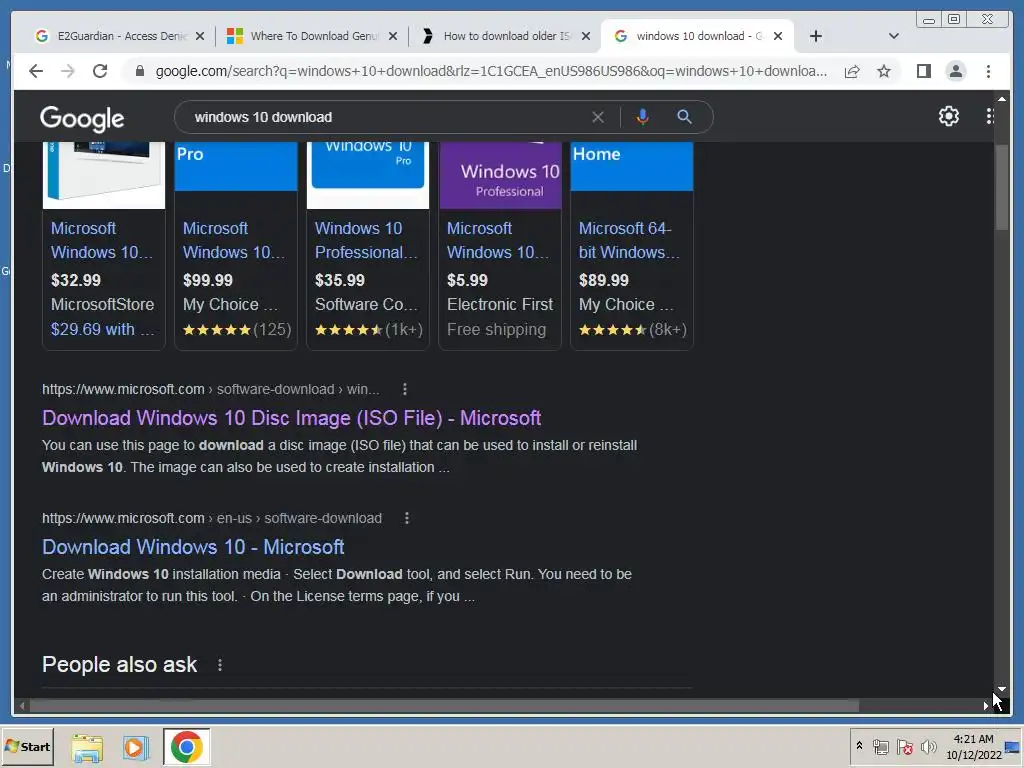Open $32.99 MicrosoftStore Windows 10 product

104,246
